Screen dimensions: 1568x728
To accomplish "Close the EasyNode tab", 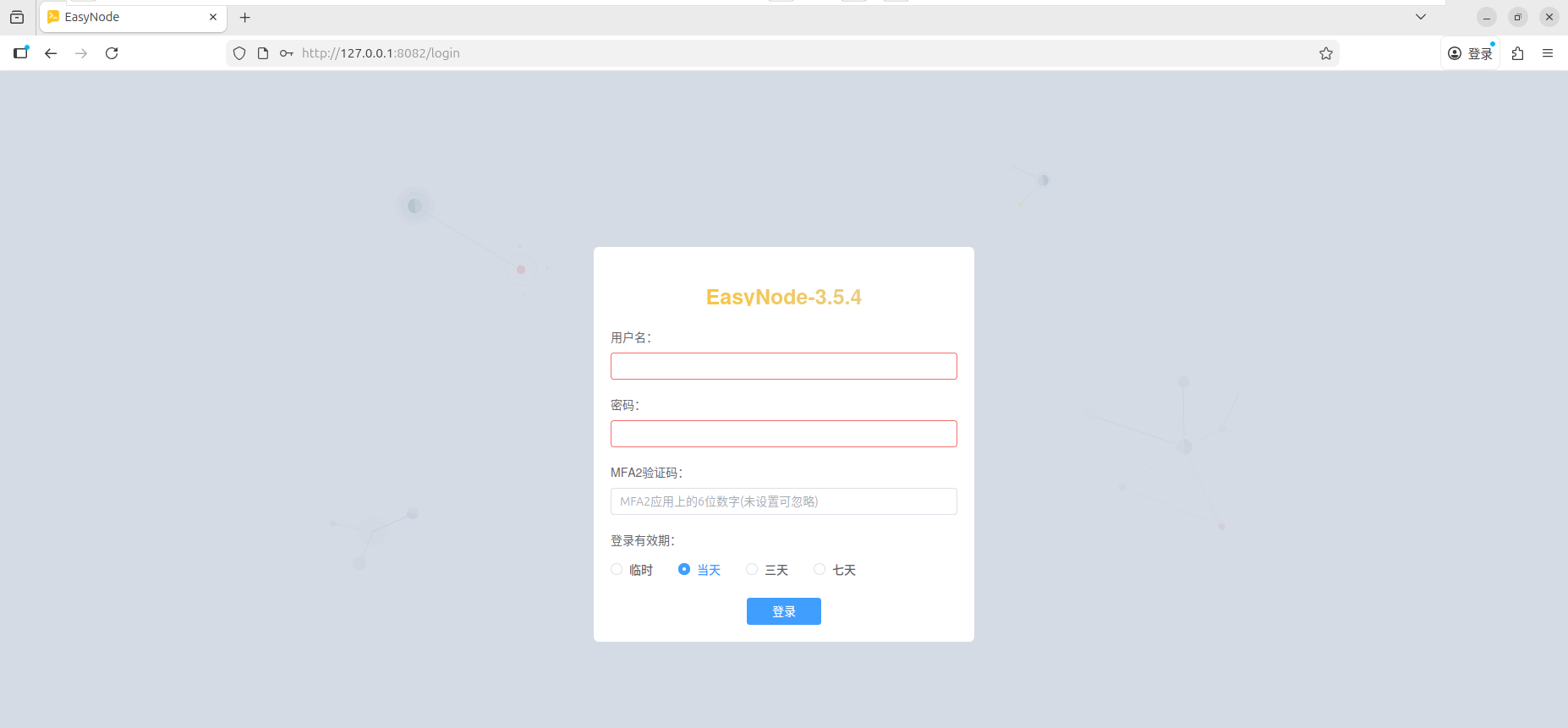I will click(x=213, y=17).
